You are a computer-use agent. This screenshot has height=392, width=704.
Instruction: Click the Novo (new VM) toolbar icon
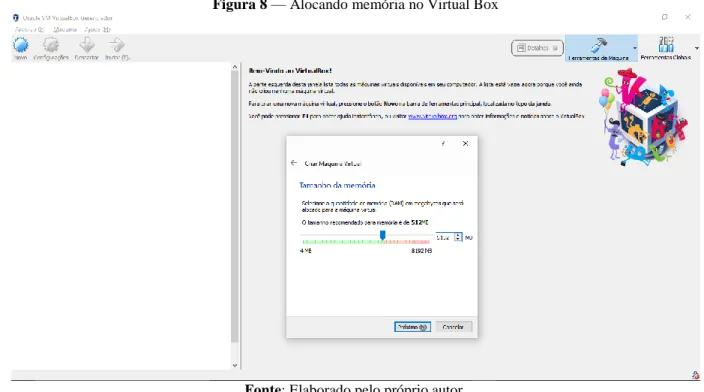click(21, 46)
